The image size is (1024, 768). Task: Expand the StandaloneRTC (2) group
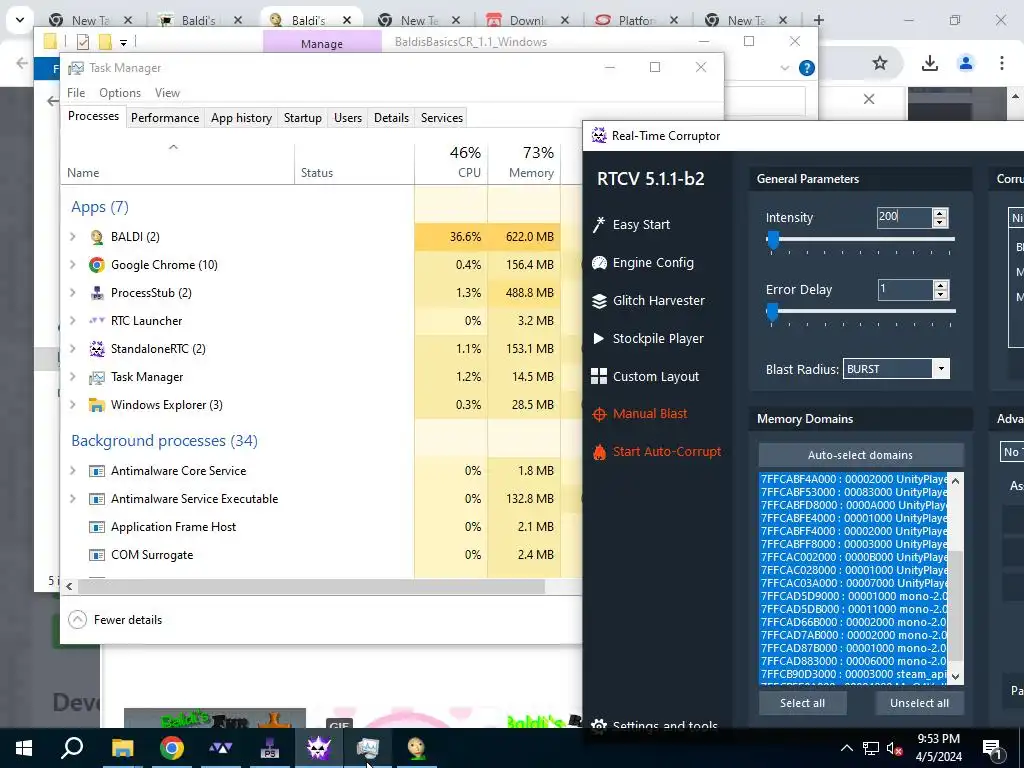(x=73, y=349)
